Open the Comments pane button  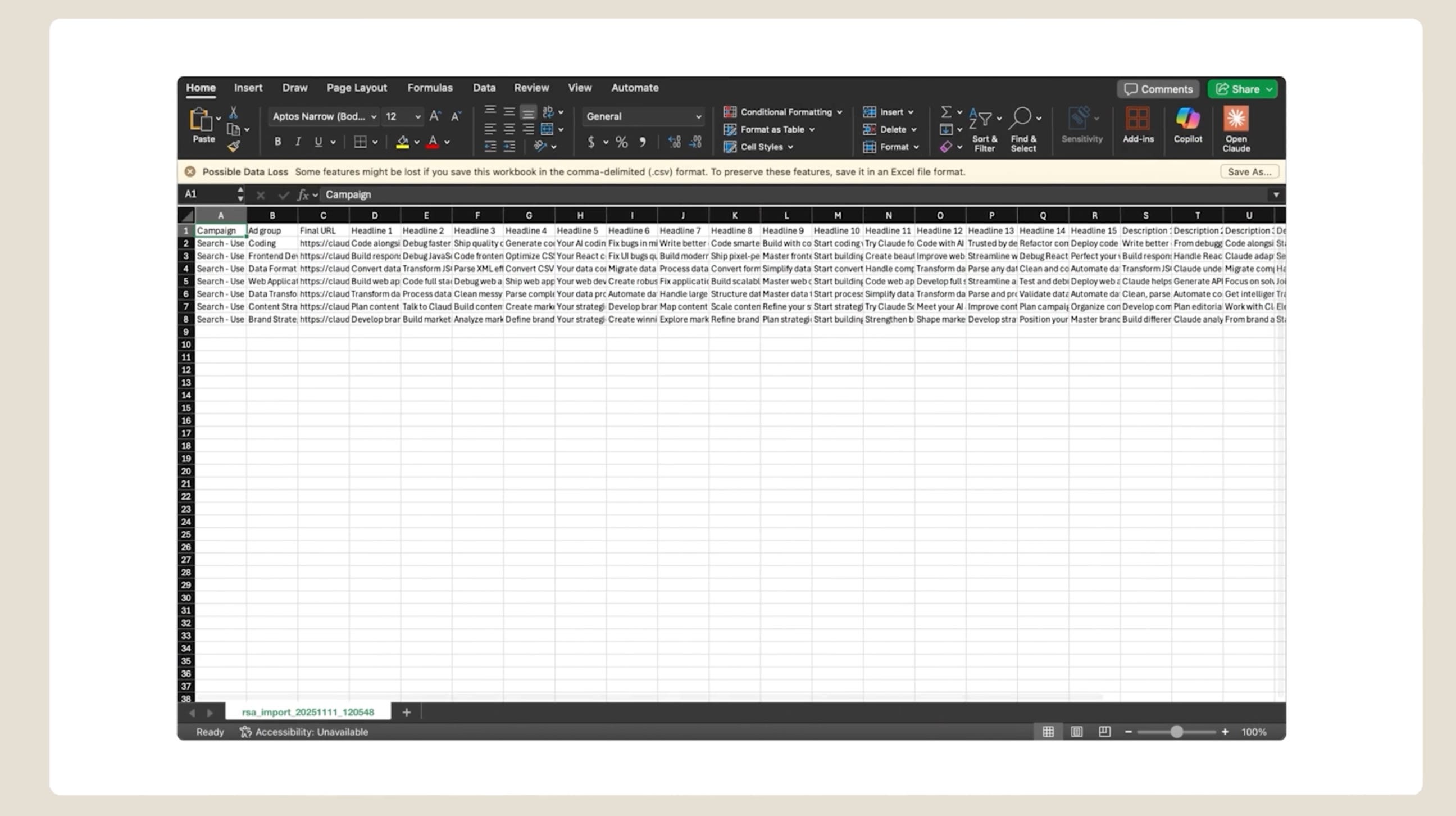tap(1158, 89)
